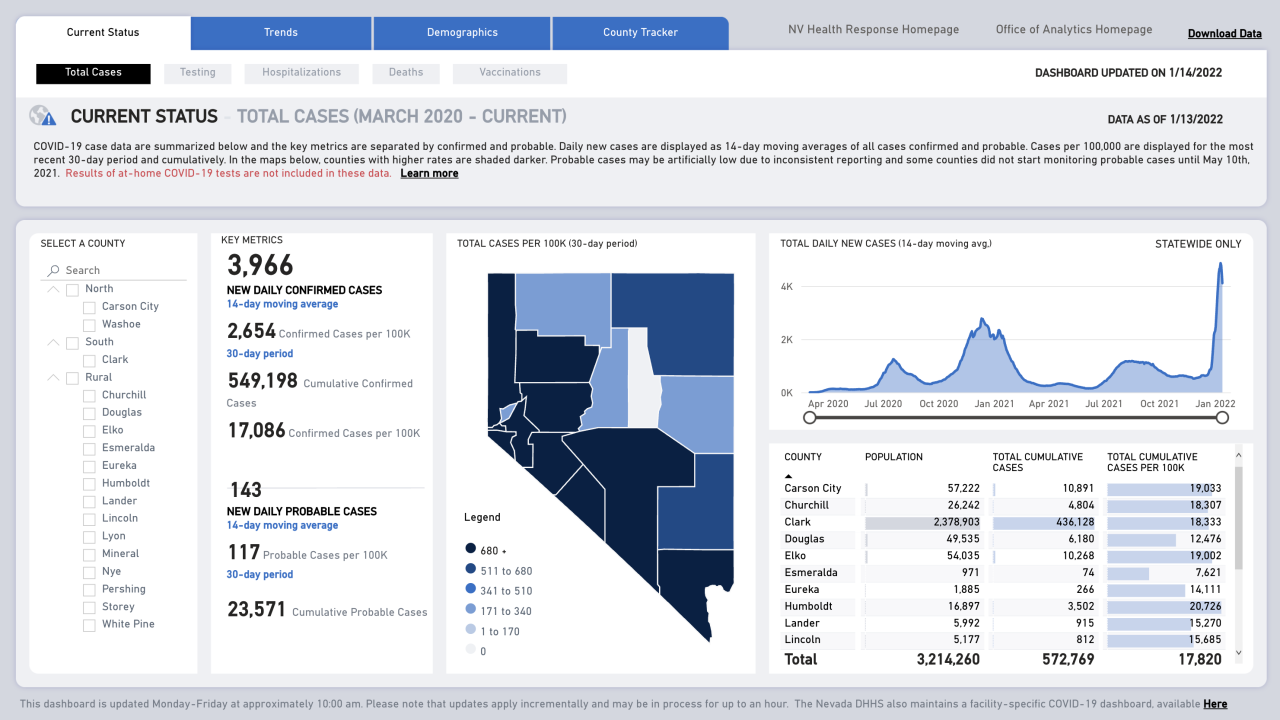Screen dimensions: 1280x720
Task: Click the globe icon beside Current Status heading
Action: 43,116
